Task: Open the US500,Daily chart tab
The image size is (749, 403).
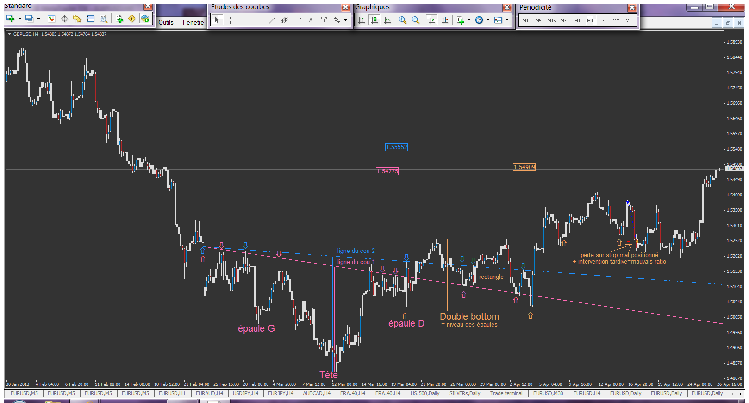Action: click(x=424, y=393)
